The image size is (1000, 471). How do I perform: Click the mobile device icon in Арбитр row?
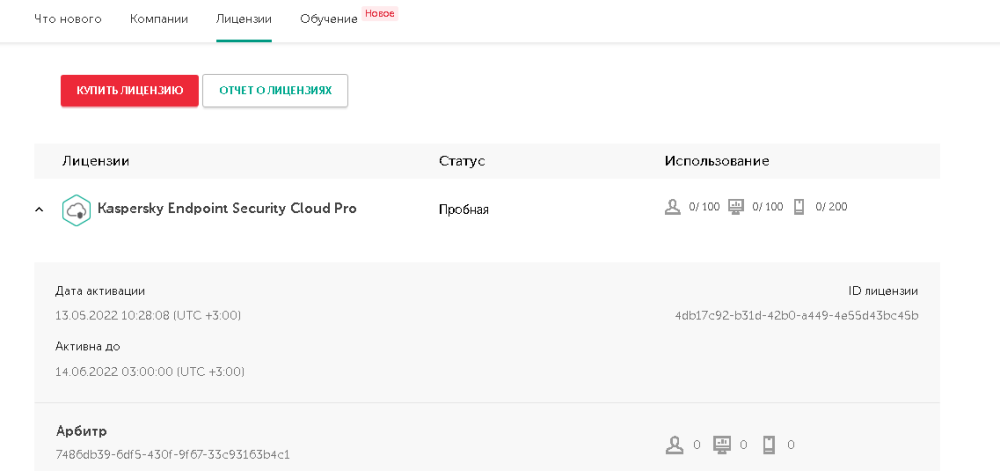[x=769, y=444]
